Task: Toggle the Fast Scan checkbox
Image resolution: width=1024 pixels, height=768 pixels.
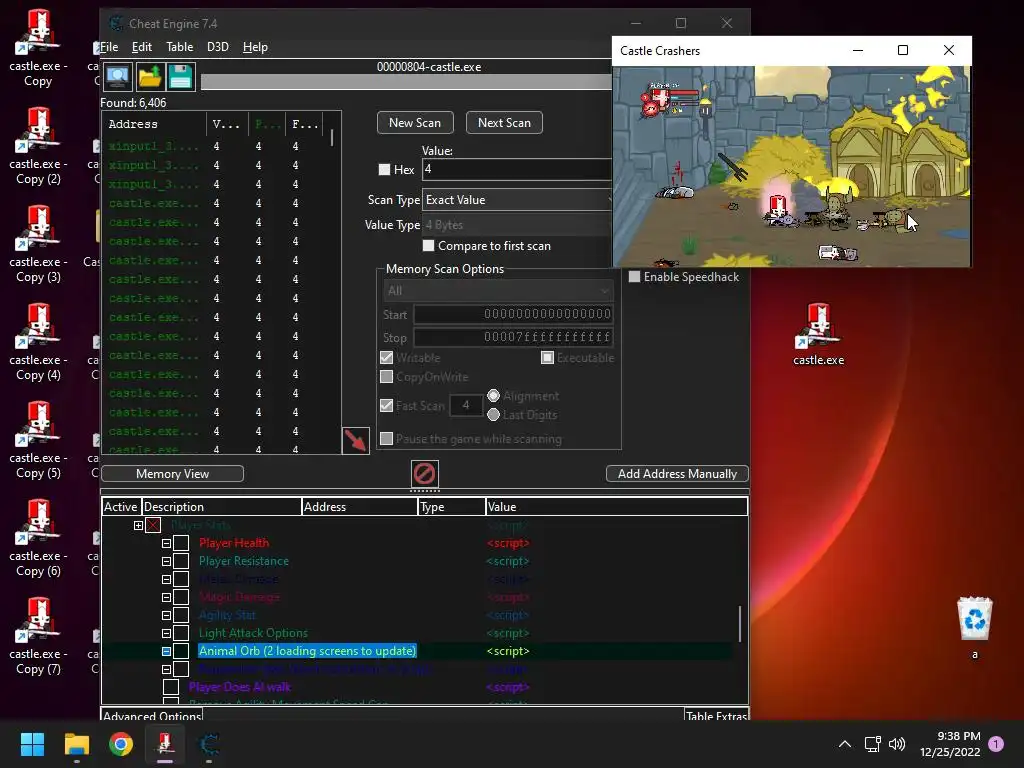Action: [x=387, y=406]
